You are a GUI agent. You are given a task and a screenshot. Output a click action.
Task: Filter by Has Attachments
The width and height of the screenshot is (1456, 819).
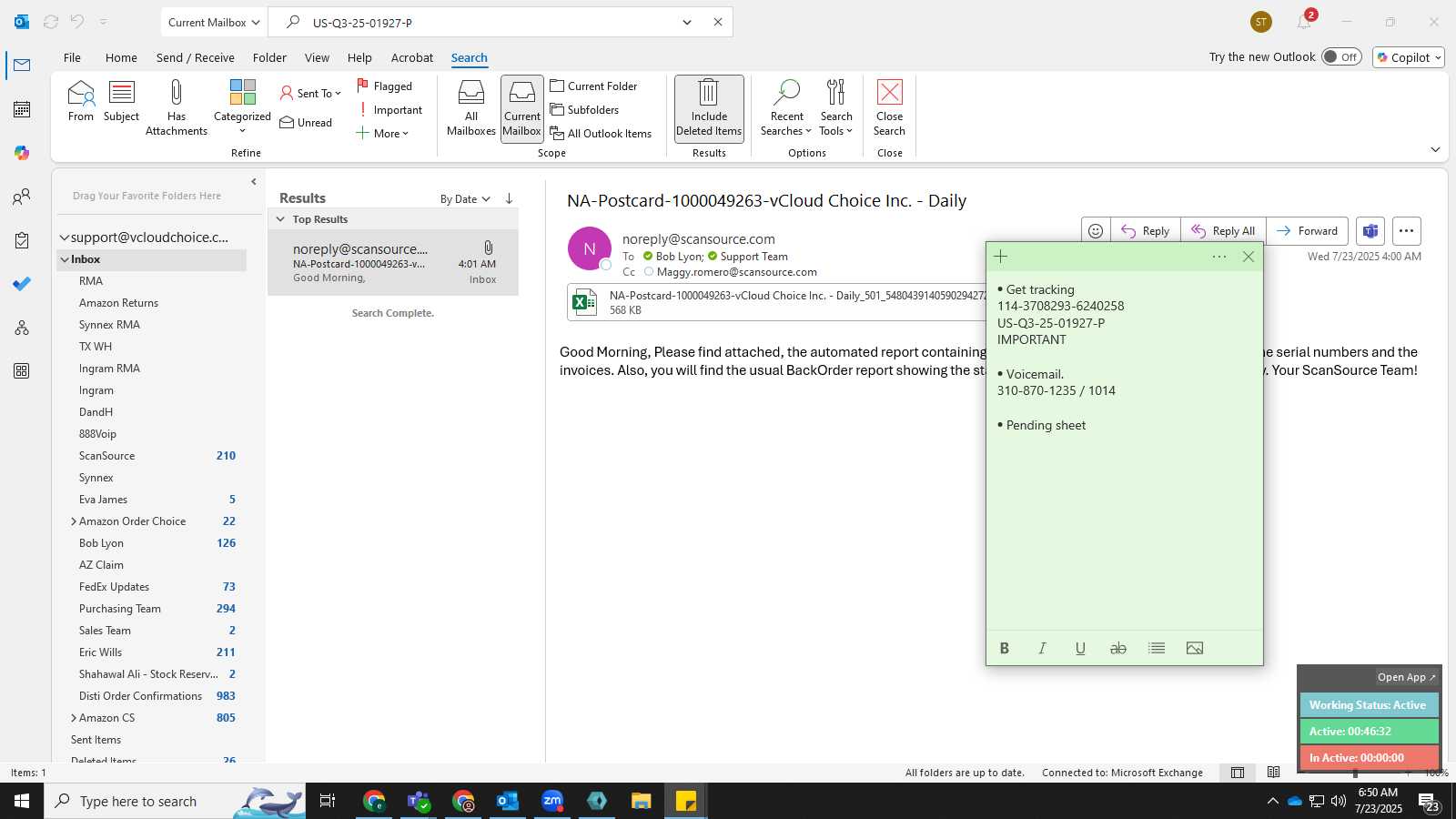click(177, 107)
